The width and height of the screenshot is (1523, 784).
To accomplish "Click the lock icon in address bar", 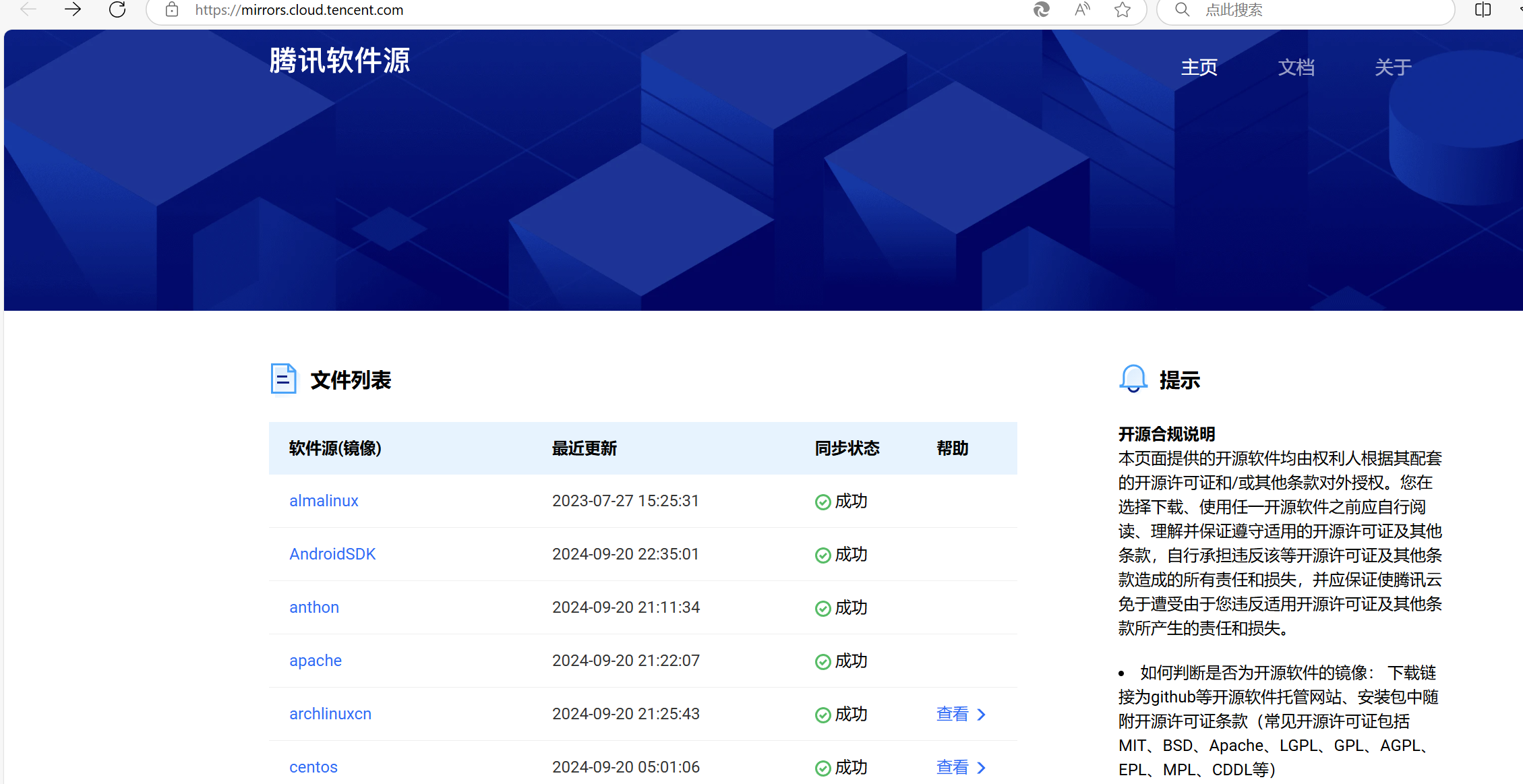I will pyautogui.click(x=172, y=9).
